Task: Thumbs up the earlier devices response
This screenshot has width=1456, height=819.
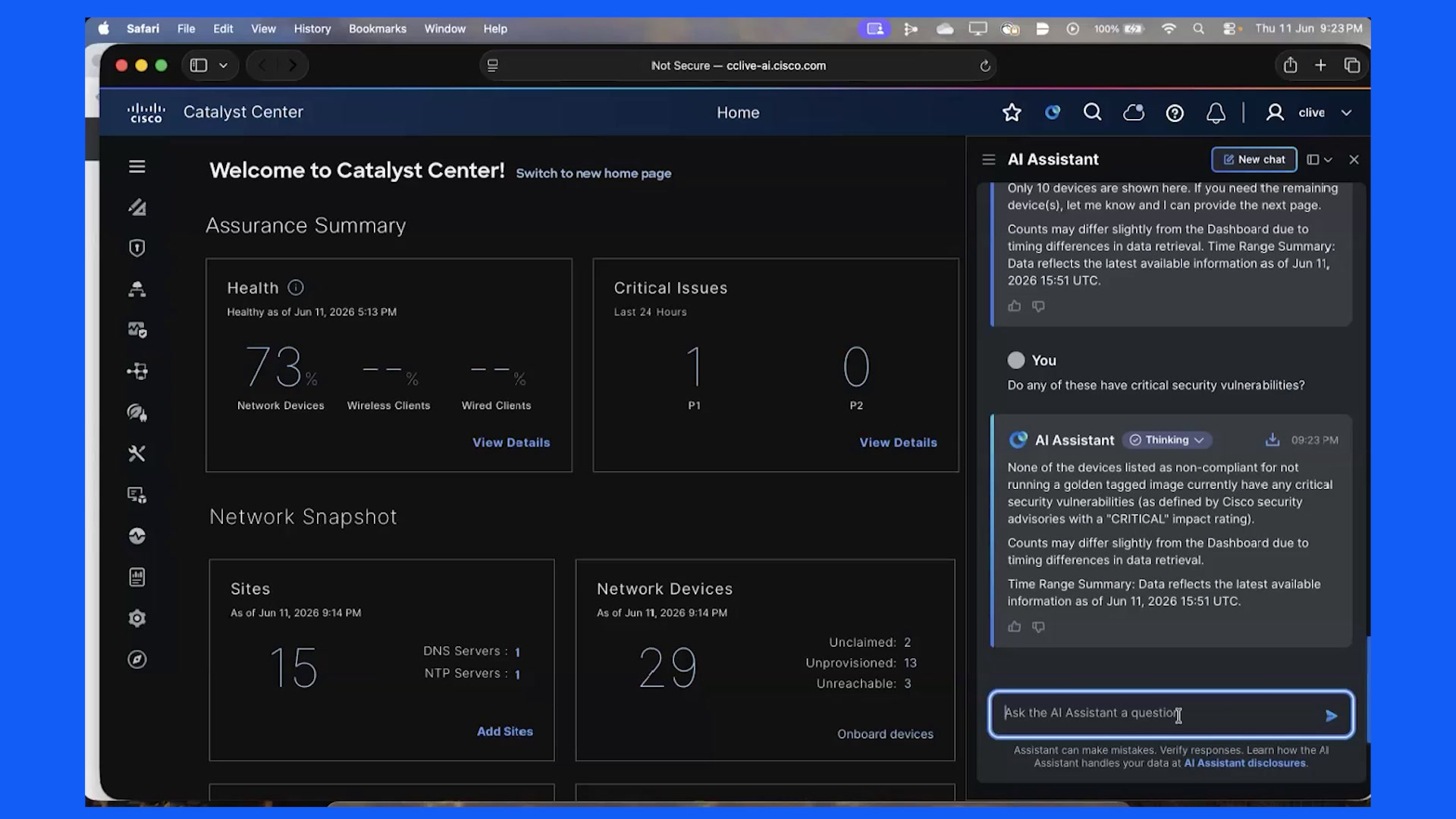Action: 1014,306
